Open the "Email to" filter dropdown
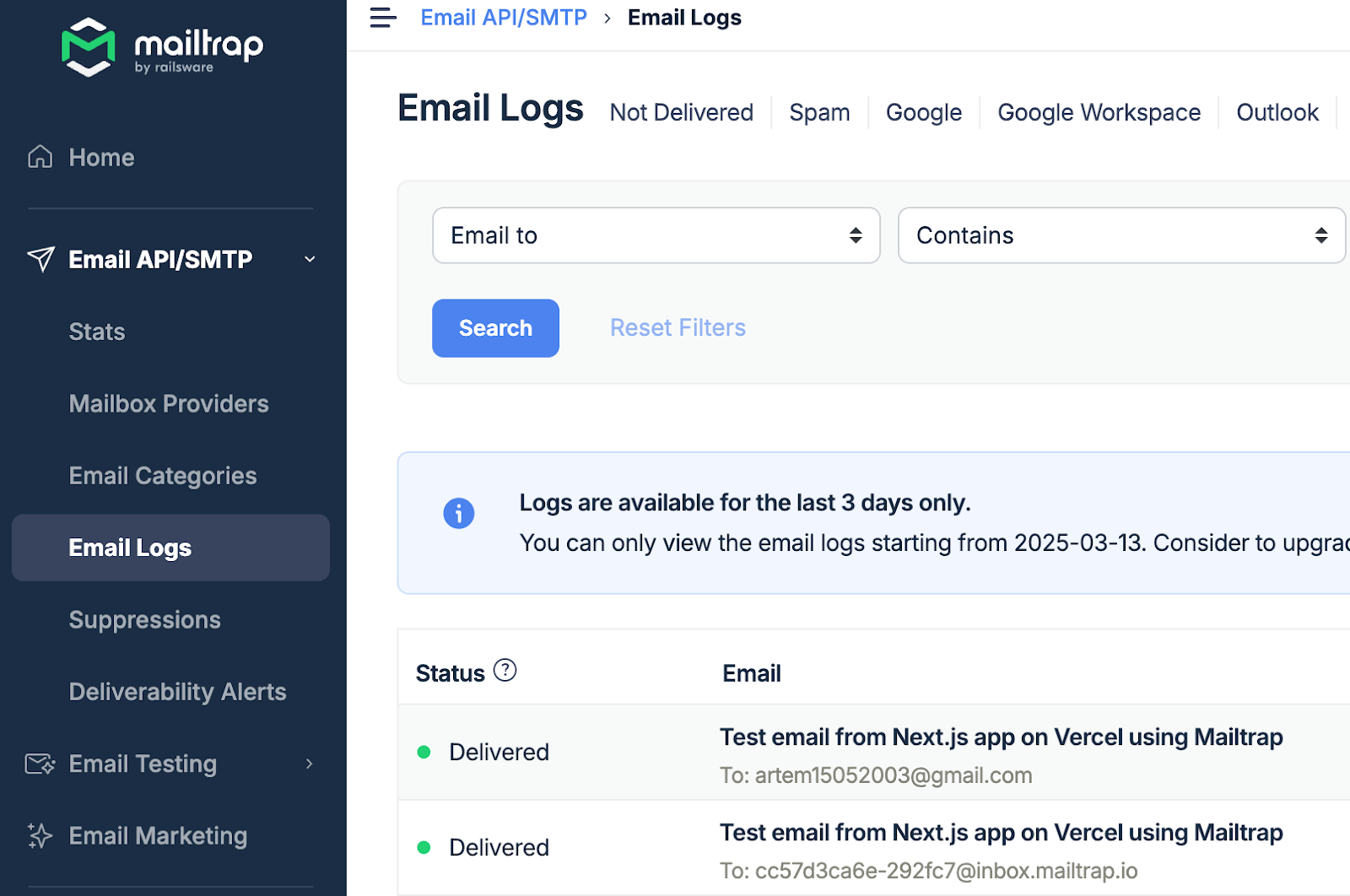The image size is (1350, 896). pos(656,235)
